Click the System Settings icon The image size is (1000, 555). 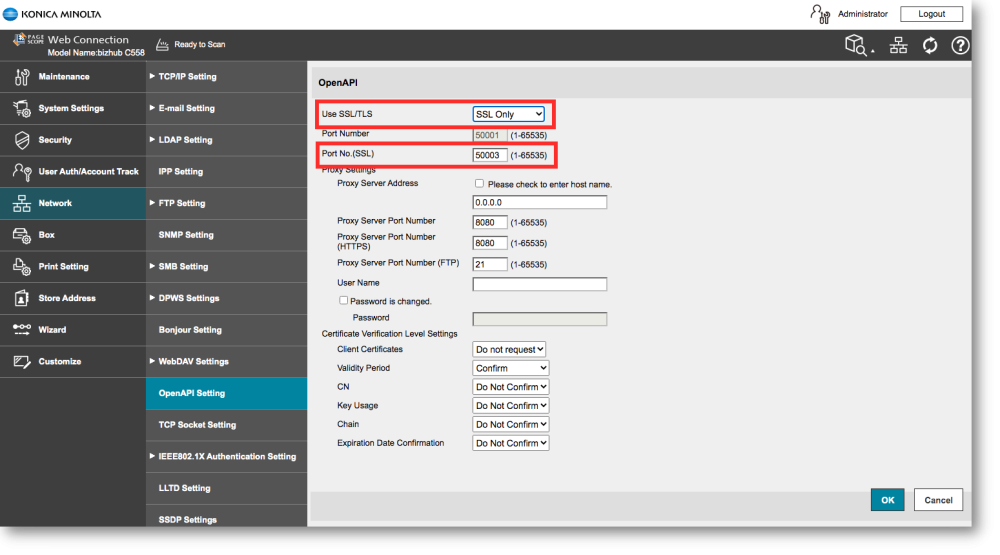click(22, 108)
